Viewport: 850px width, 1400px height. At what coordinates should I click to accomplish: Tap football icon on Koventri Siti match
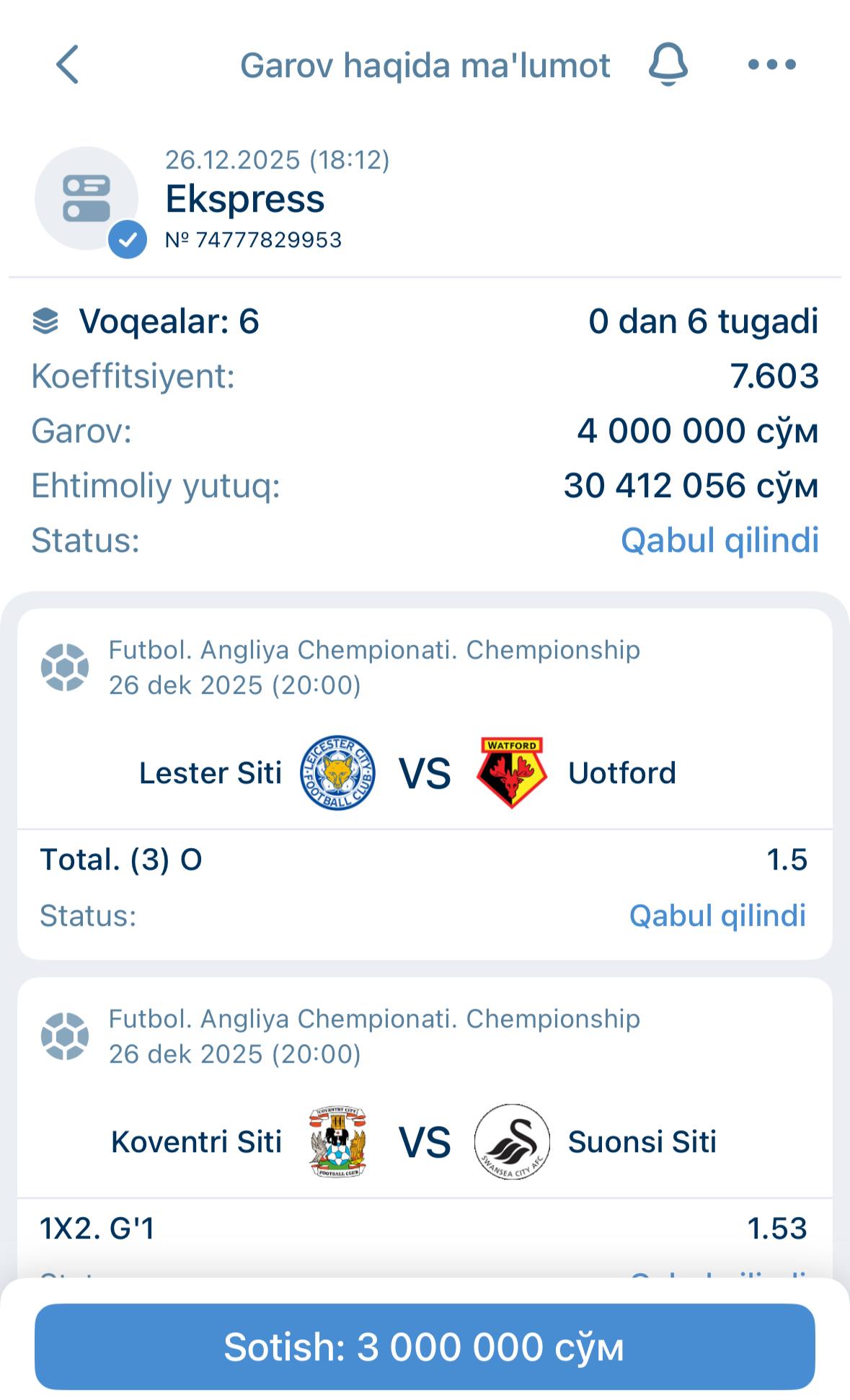[x=65, y=1036]
